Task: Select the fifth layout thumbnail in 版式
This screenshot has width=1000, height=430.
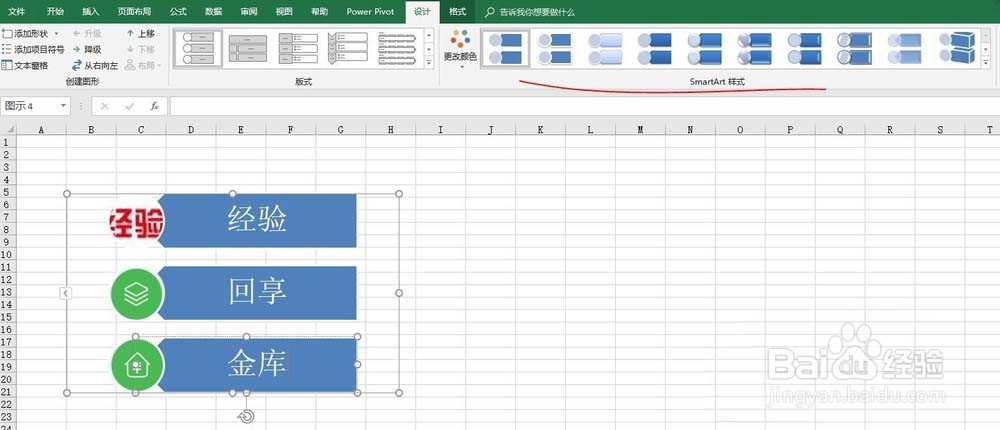Action: (x=397, y=48)
